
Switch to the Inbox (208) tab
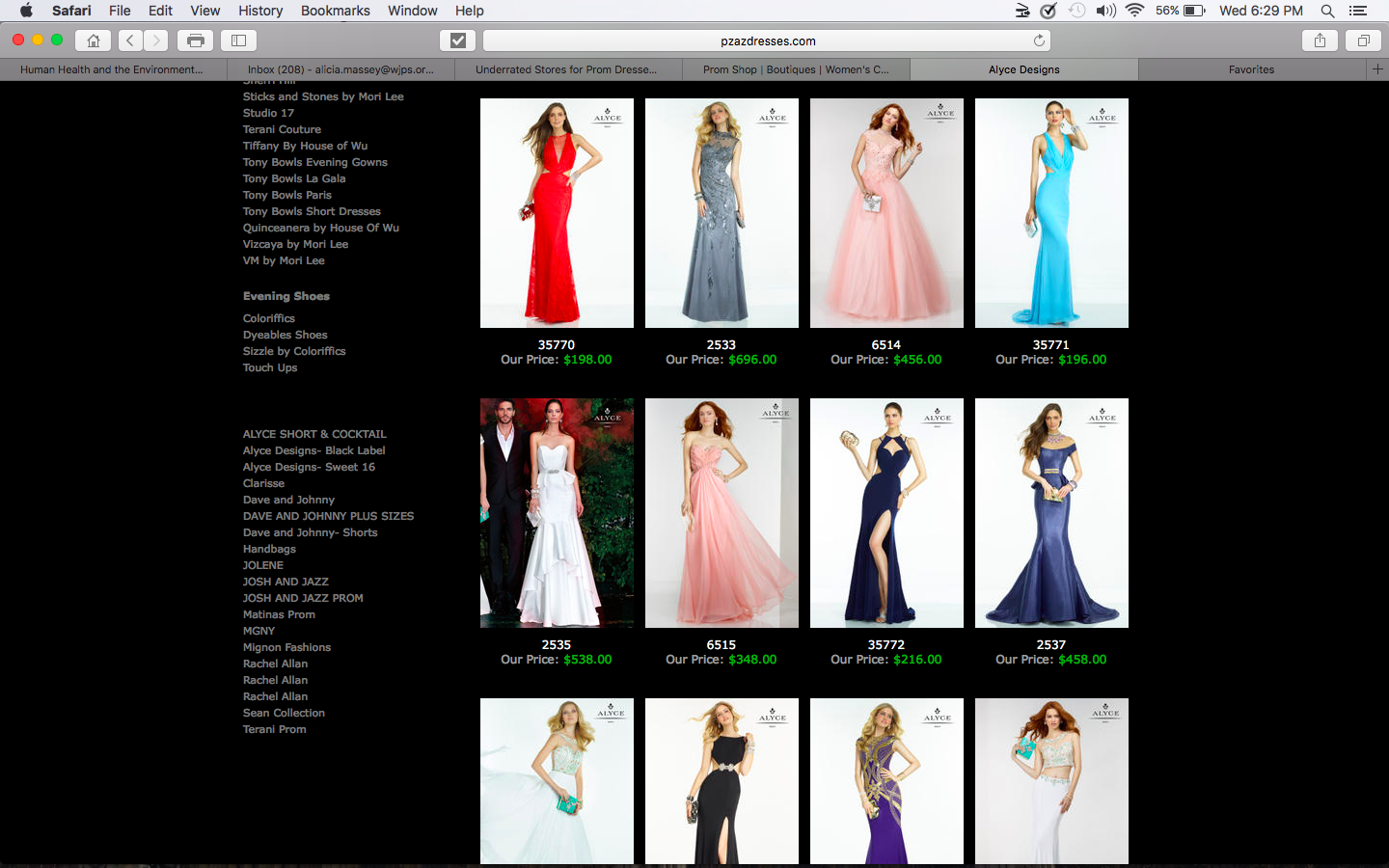pos(340,69)
